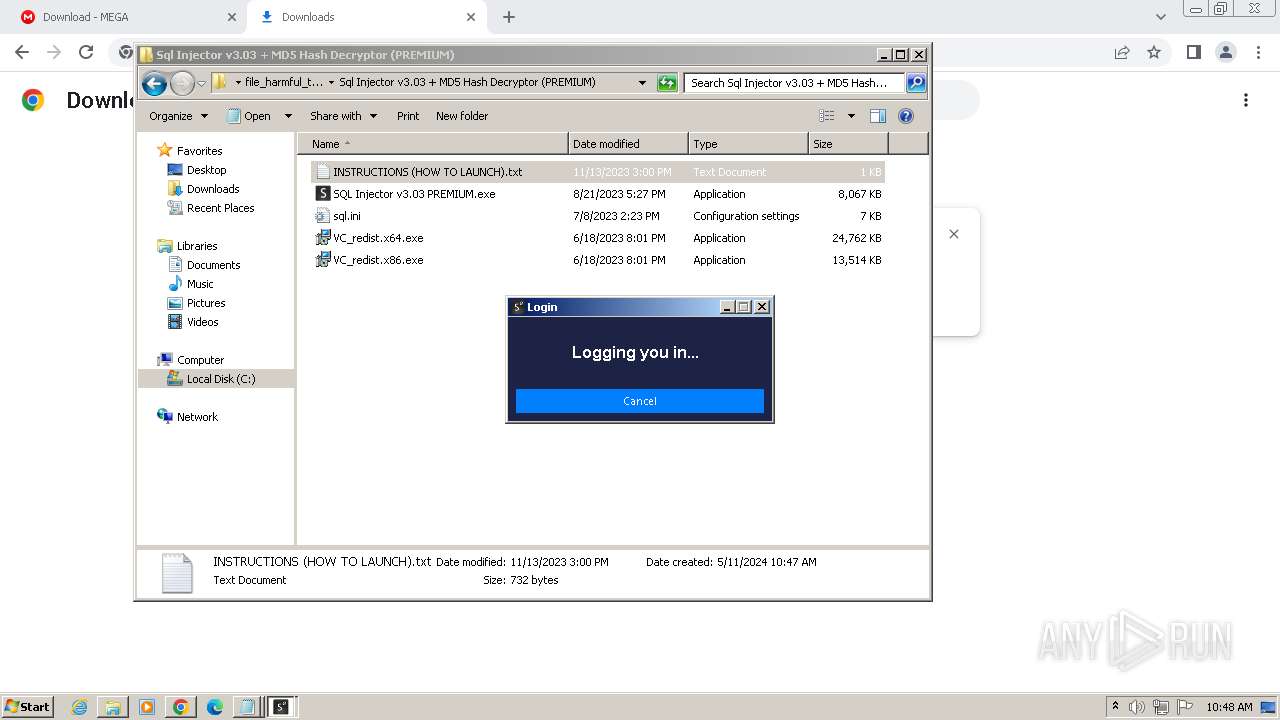1280x720 pixels.
Task: Select Network in navigation pane
Action: pos(197,417)
